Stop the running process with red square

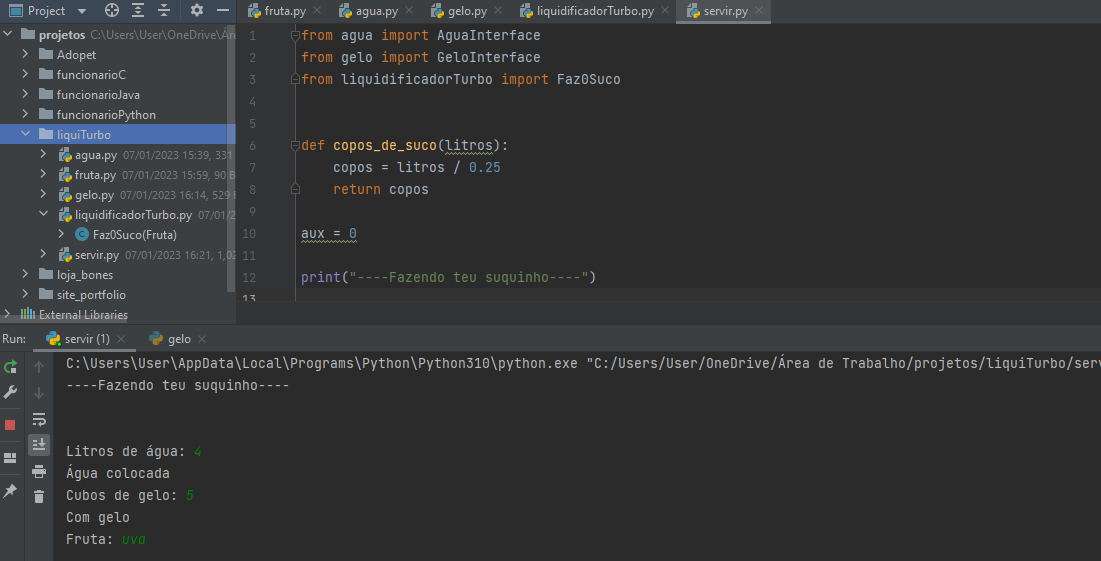click(x=11, y=424)
